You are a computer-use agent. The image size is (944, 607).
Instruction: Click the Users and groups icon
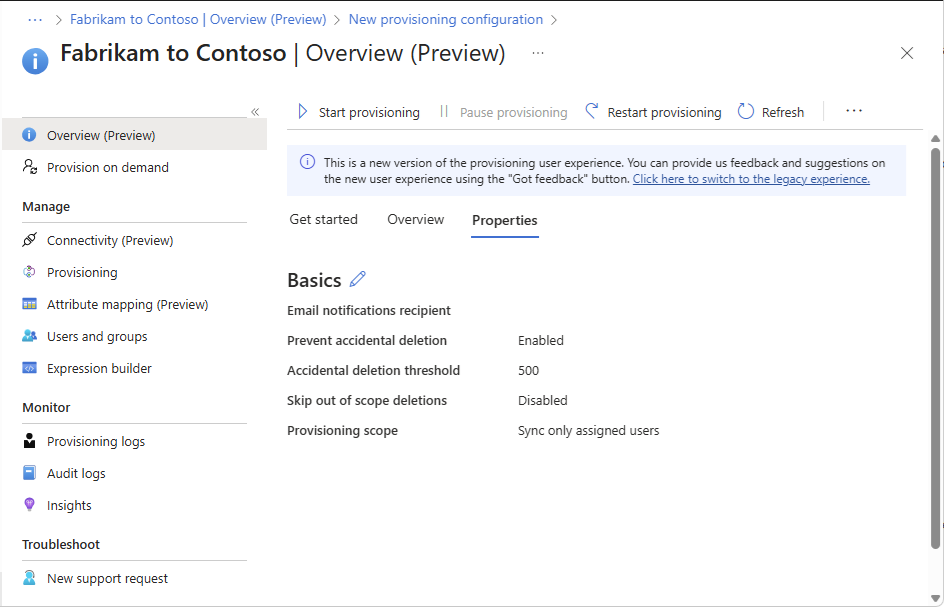coord(29,336)
